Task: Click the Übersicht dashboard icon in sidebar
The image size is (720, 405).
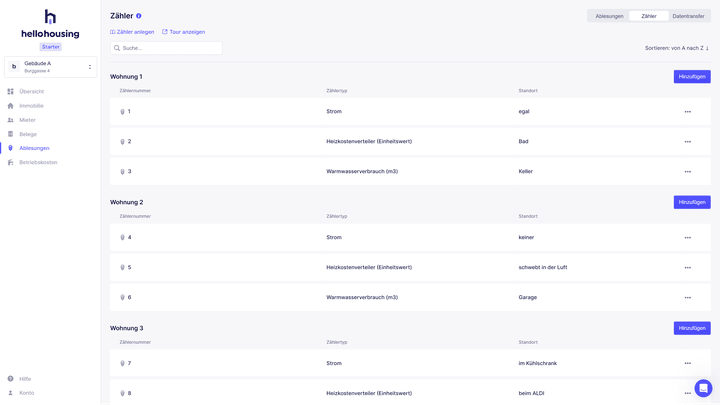Action: pos(11,92)
